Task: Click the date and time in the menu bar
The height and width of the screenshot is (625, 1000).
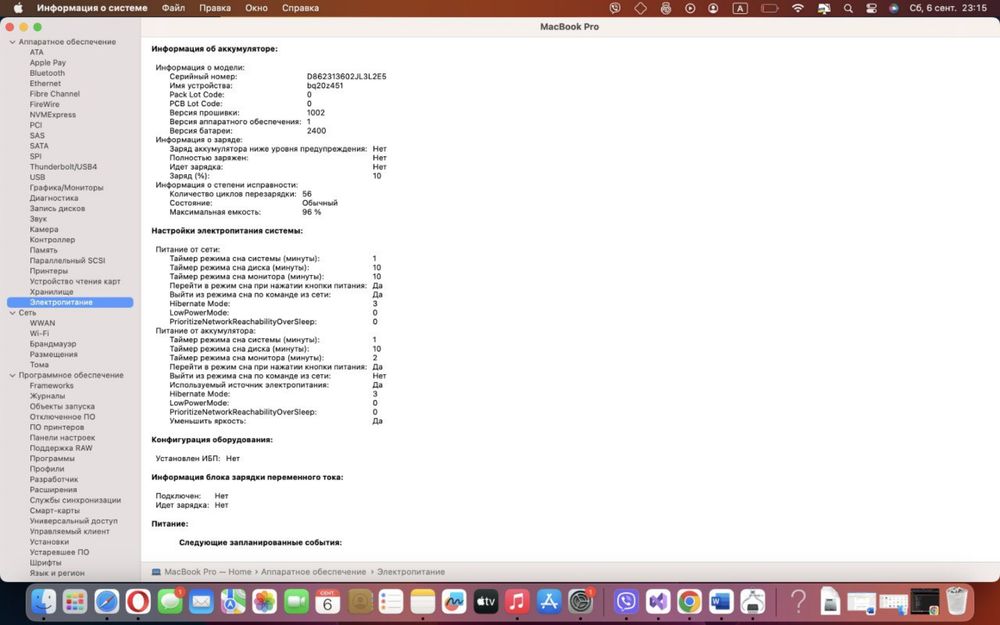Action: (x=948, y=8)
